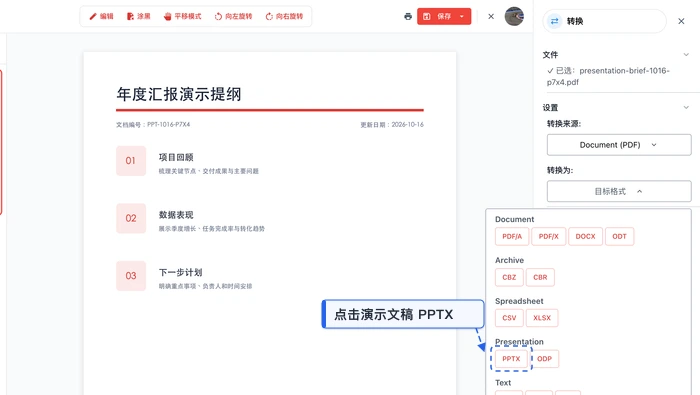Image resolution: width=700 pixels, height=395 pixels.
Task: Click the red 保存 save button
Action: 438,17
